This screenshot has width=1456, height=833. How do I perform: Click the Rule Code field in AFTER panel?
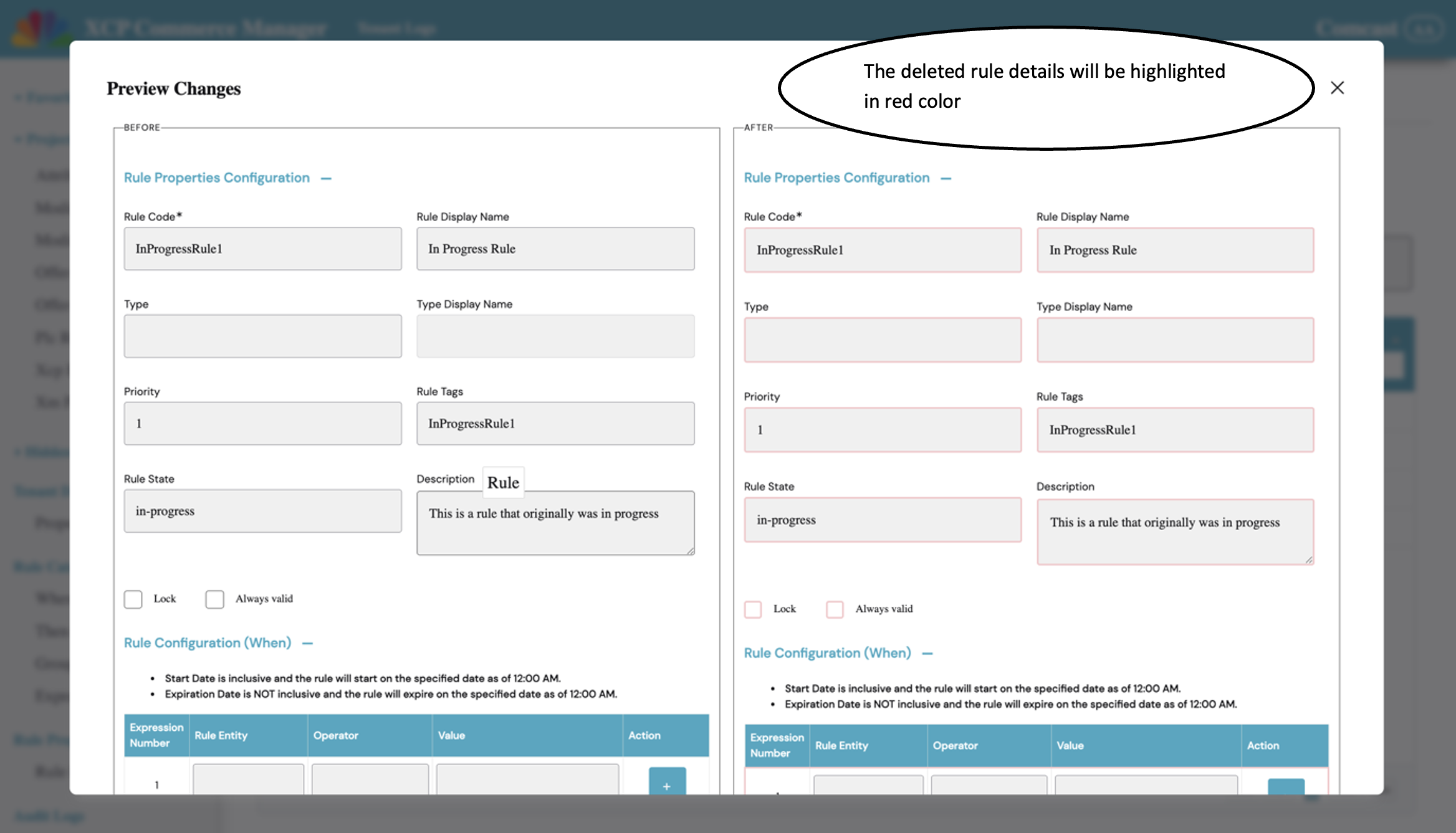point(883,250)
